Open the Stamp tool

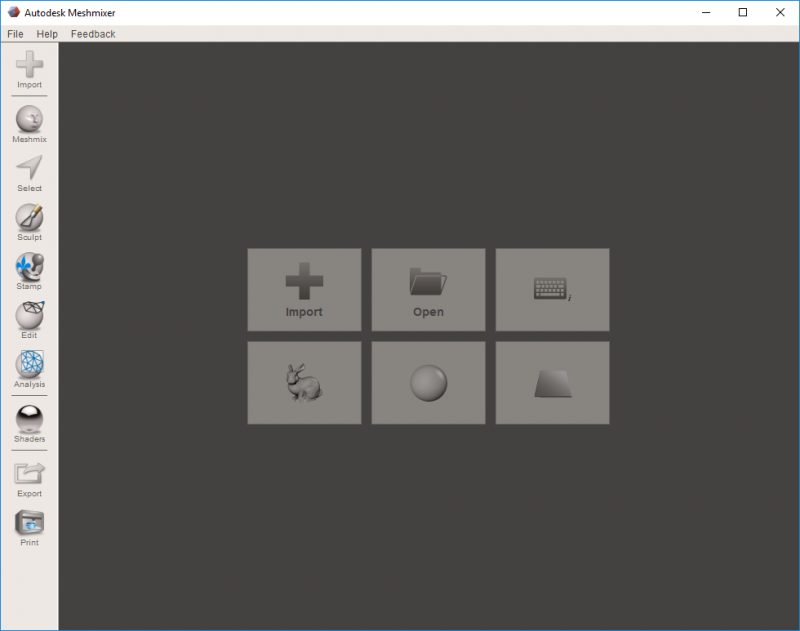click(x=29, y=271)
